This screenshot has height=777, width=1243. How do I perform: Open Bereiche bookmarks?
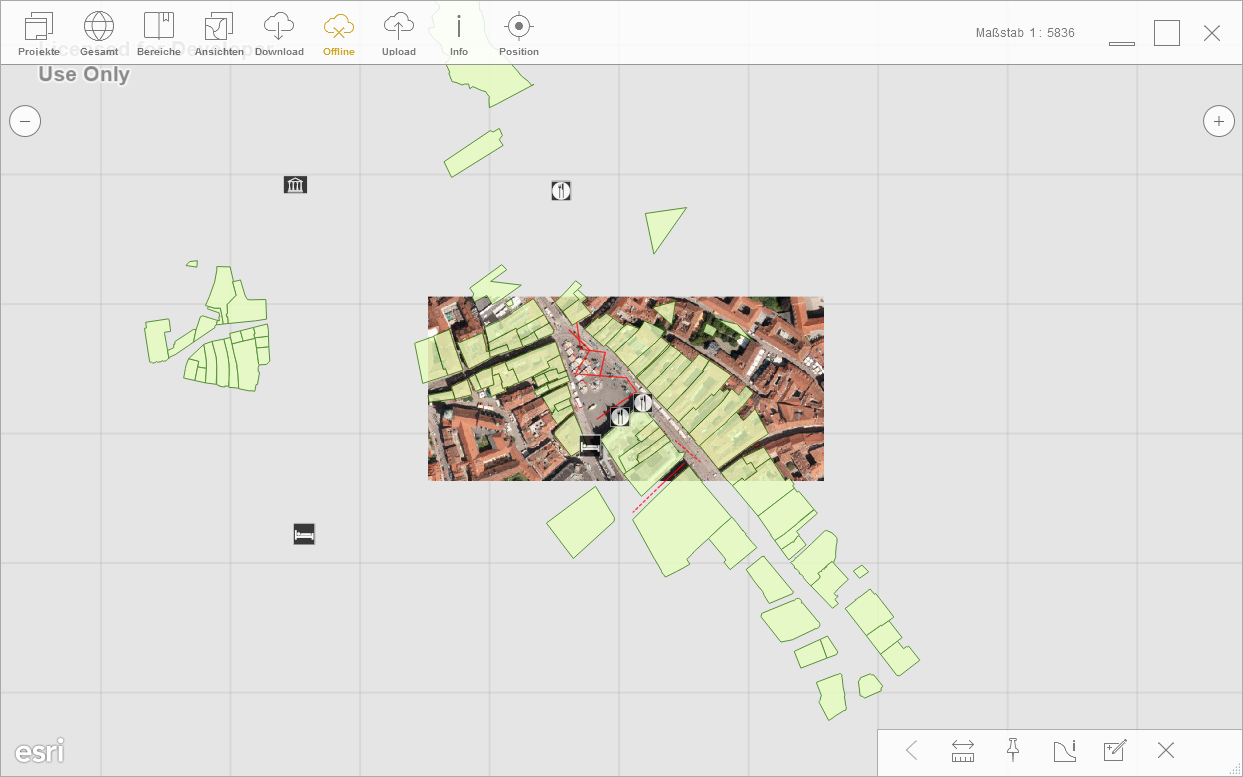159,33
